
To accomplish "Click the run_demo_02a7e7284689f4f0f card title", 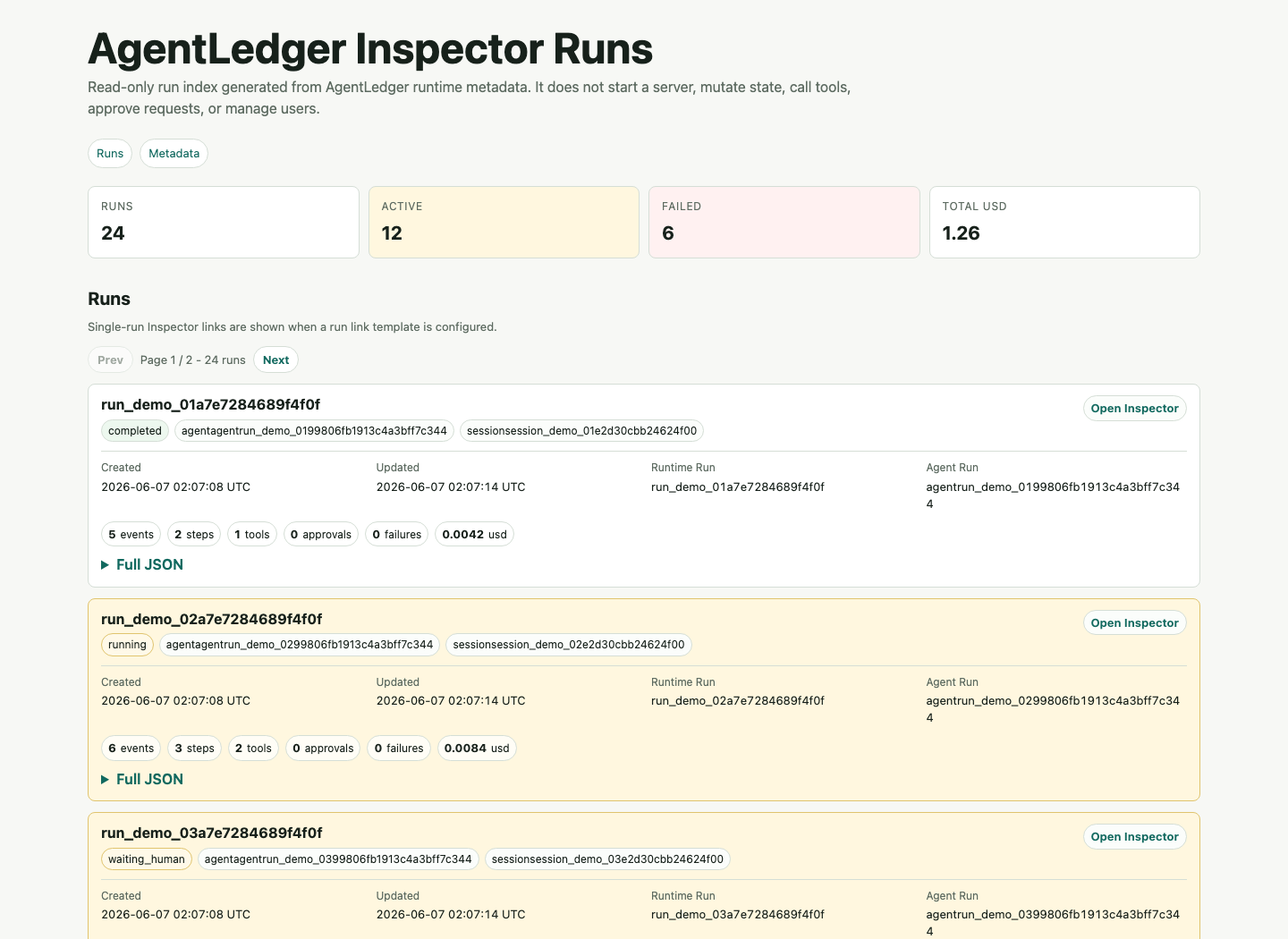I will tap(211, 619).
